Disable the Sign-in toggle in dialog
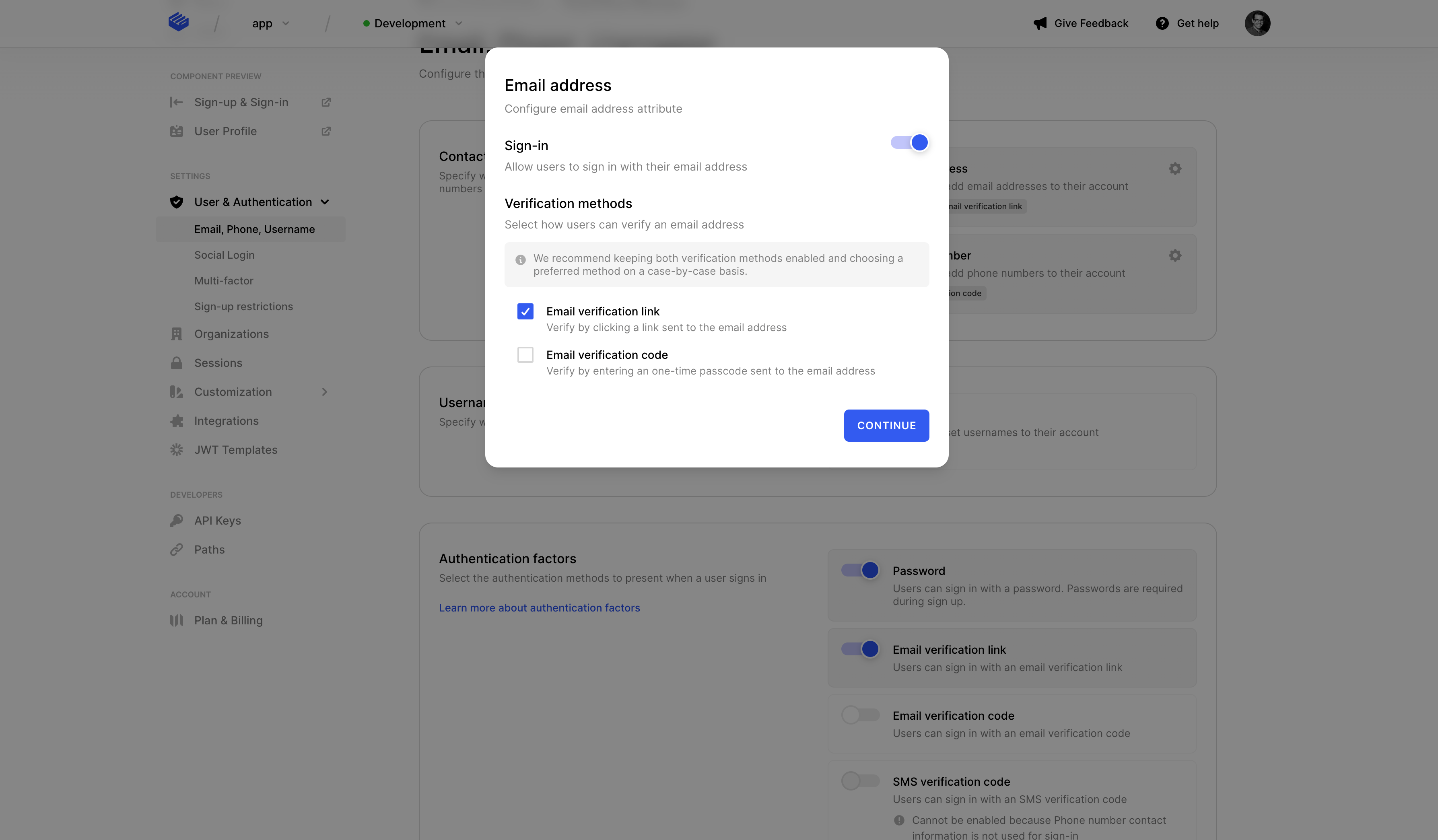Viewport: 1438px width, 840px height. pyautogui.click(x=910, y=143)
